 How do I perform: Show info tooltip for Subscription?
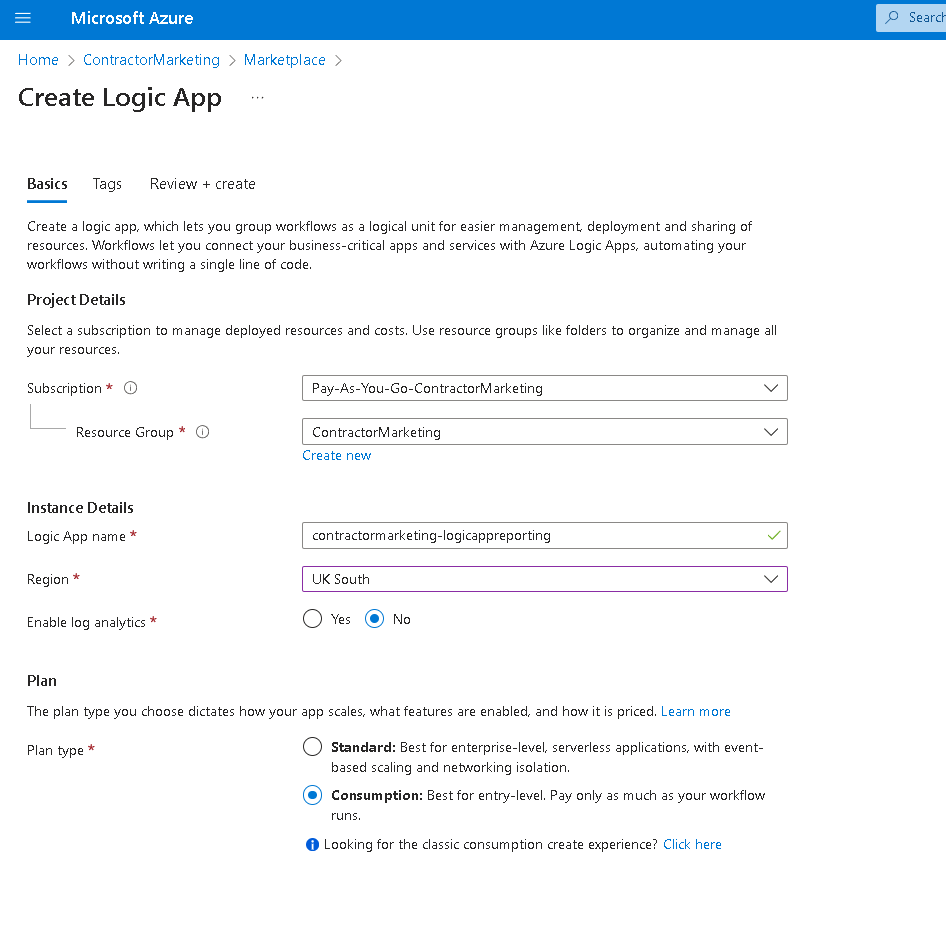pos(130,388)
